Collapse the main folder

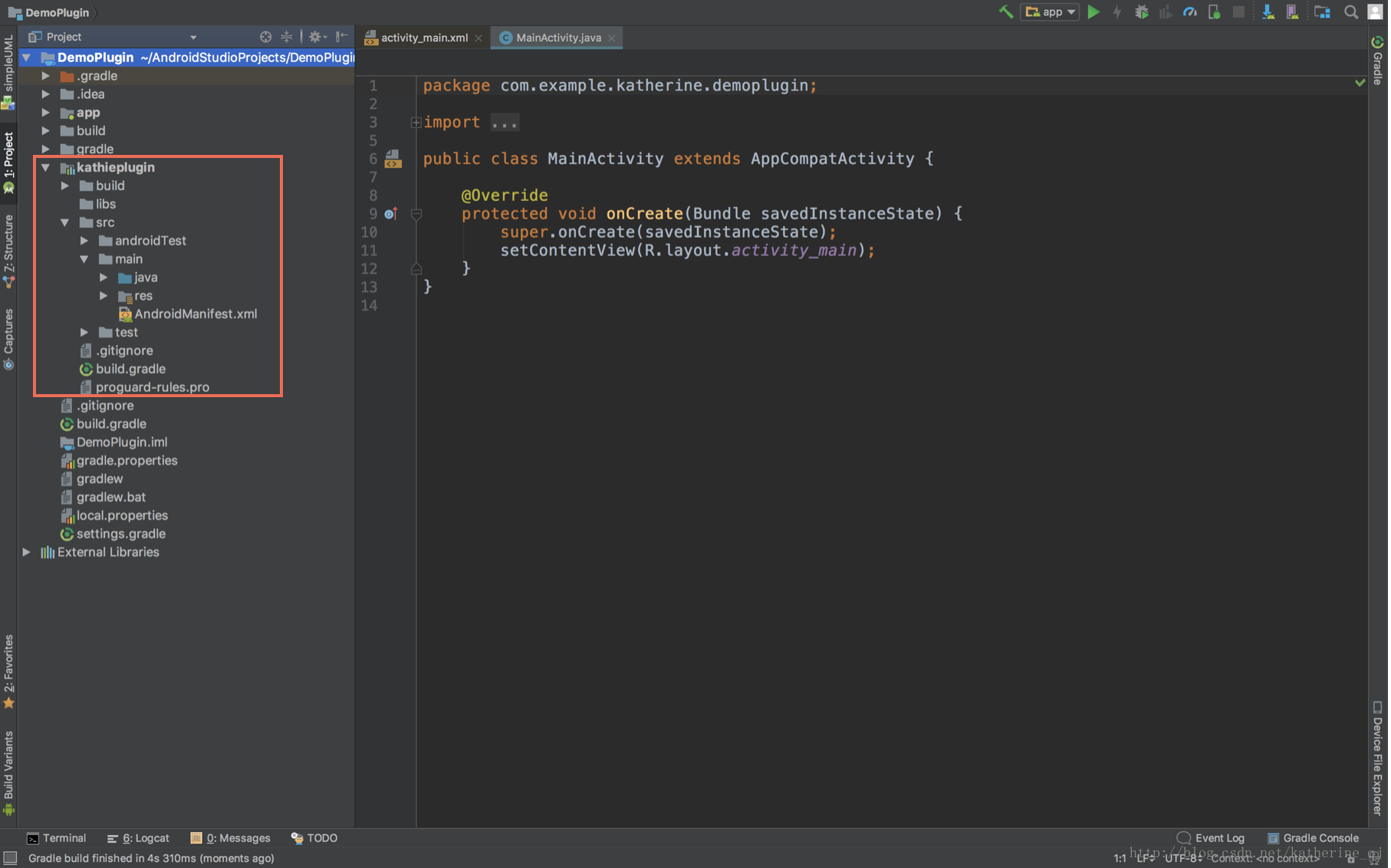tap(84, 259)
